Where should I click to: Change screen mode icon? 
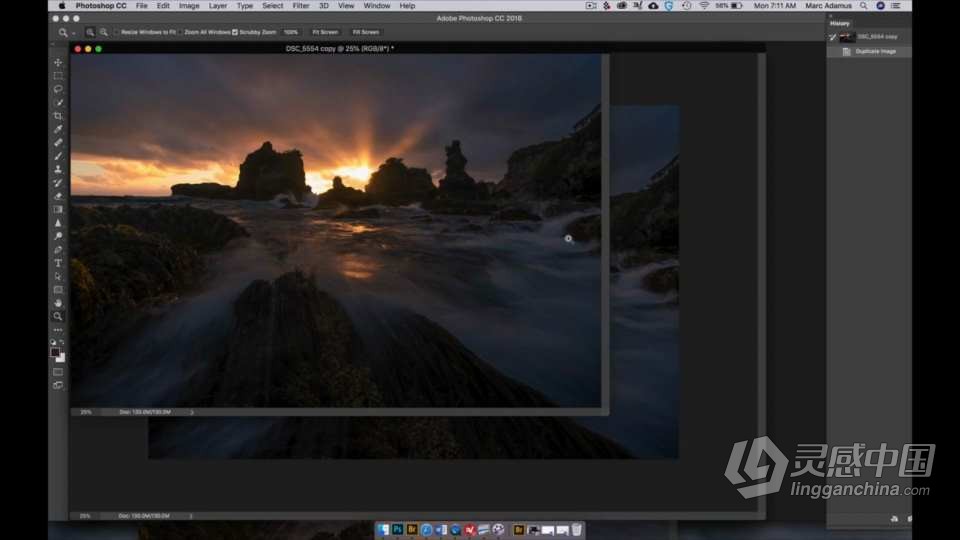pyautogui.click(x=58, y=385)
